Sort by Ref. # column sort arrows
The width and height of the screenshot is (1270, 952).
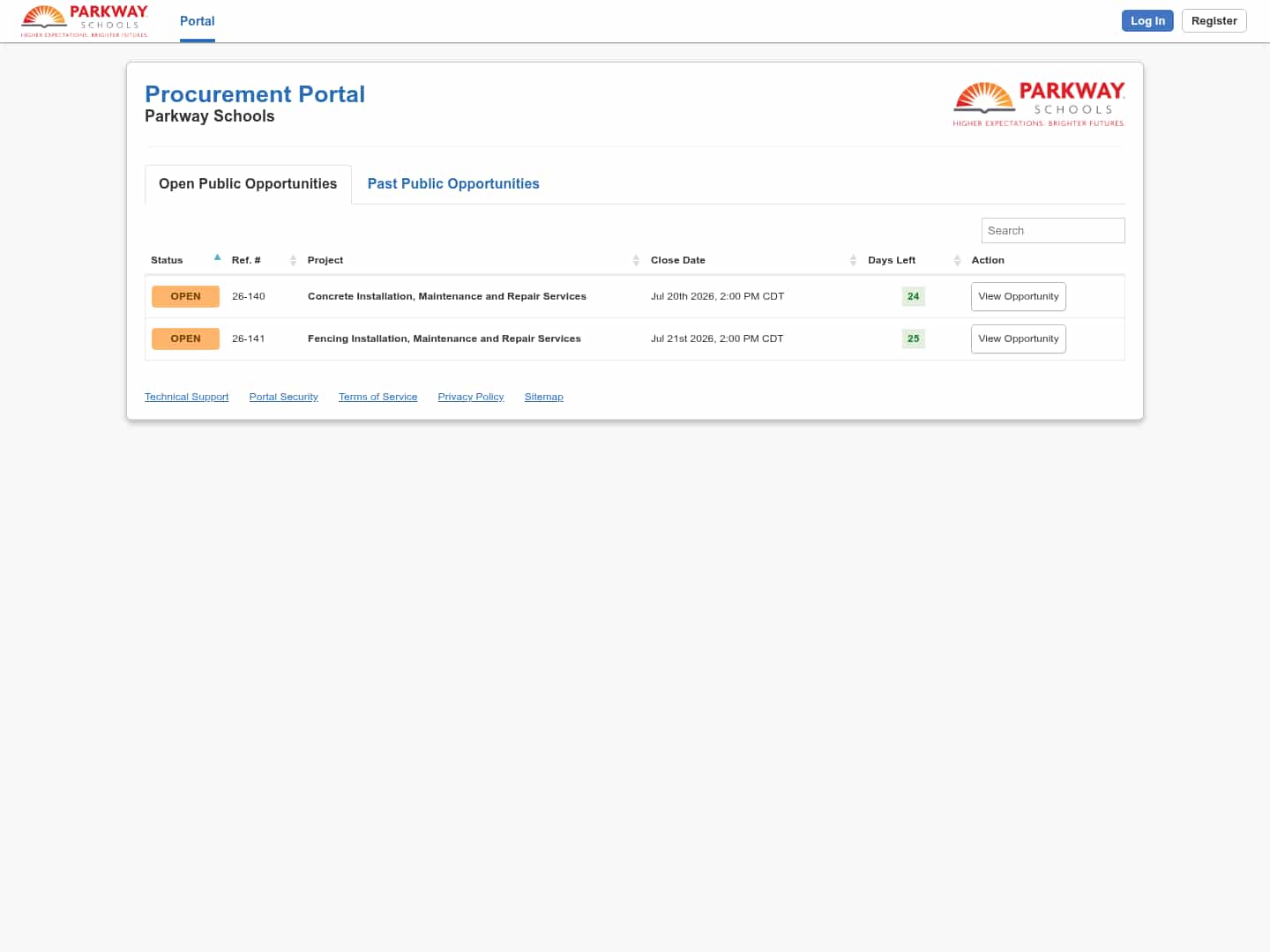[293, 260]
